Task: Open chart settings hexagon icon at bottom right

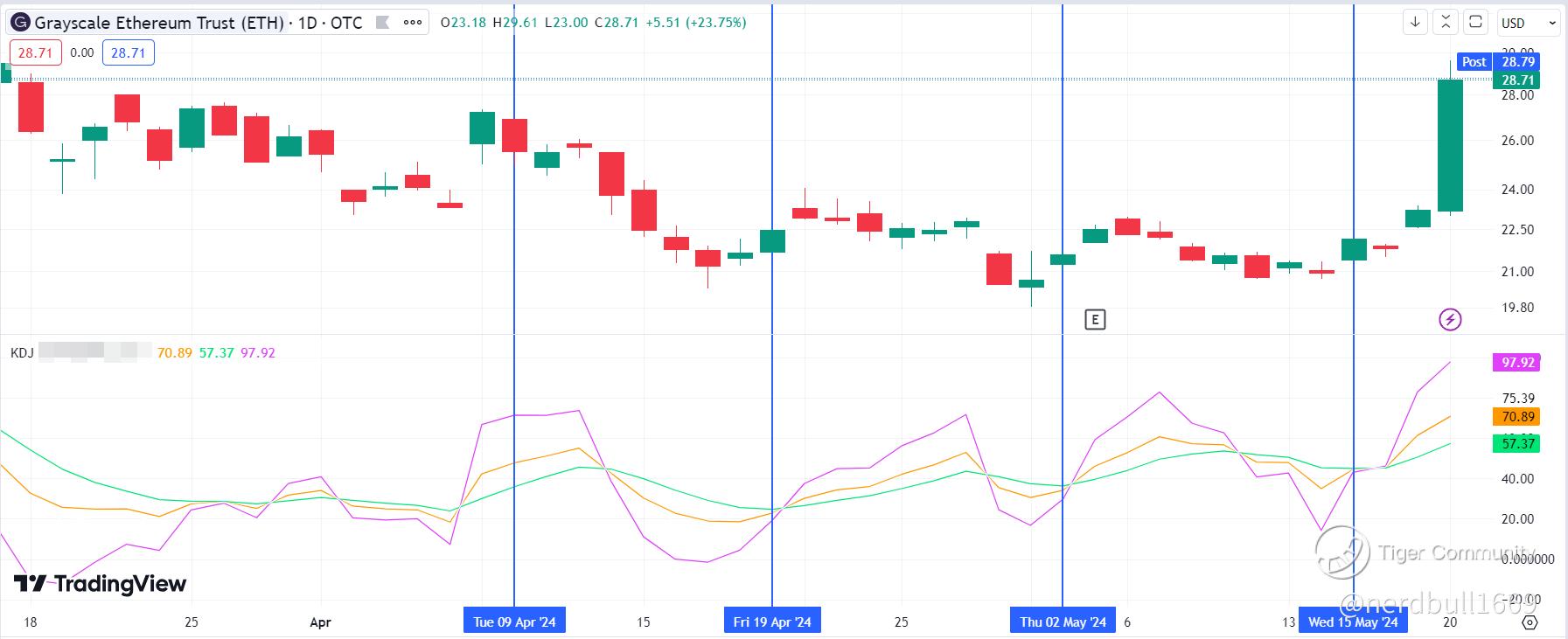Action: [1530, 622]
